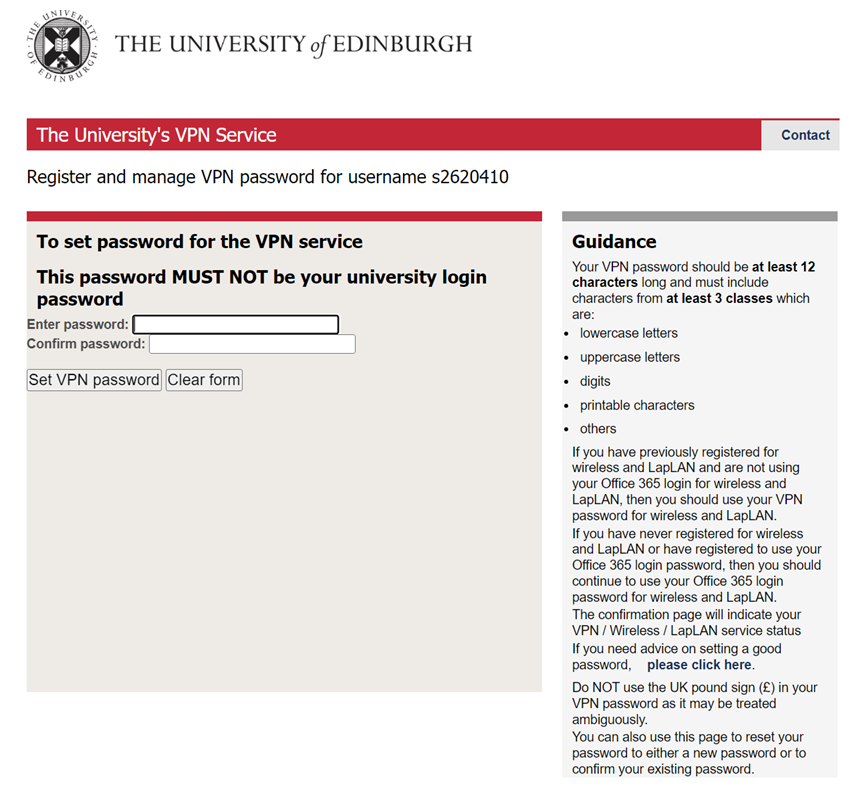The image size is (865, 793).
Task: Click the "digits" bullet item
Action: pyautogui.click(x=595, y=381)
